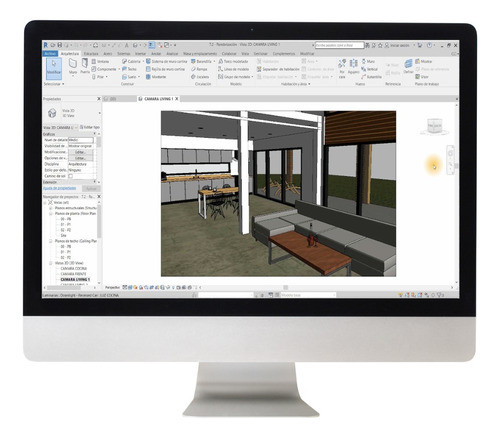Select the Montante mullion tool
500x438 pixels.
[x=156, y=77]
